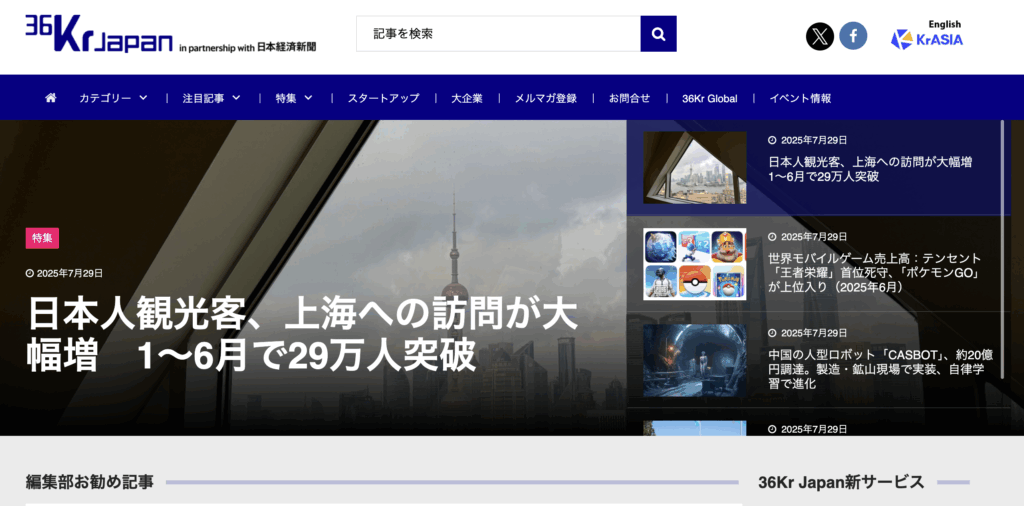Screen dimensions: 1024x506
Task: Click the KrASIA English logo
Action: pos(927,36)
